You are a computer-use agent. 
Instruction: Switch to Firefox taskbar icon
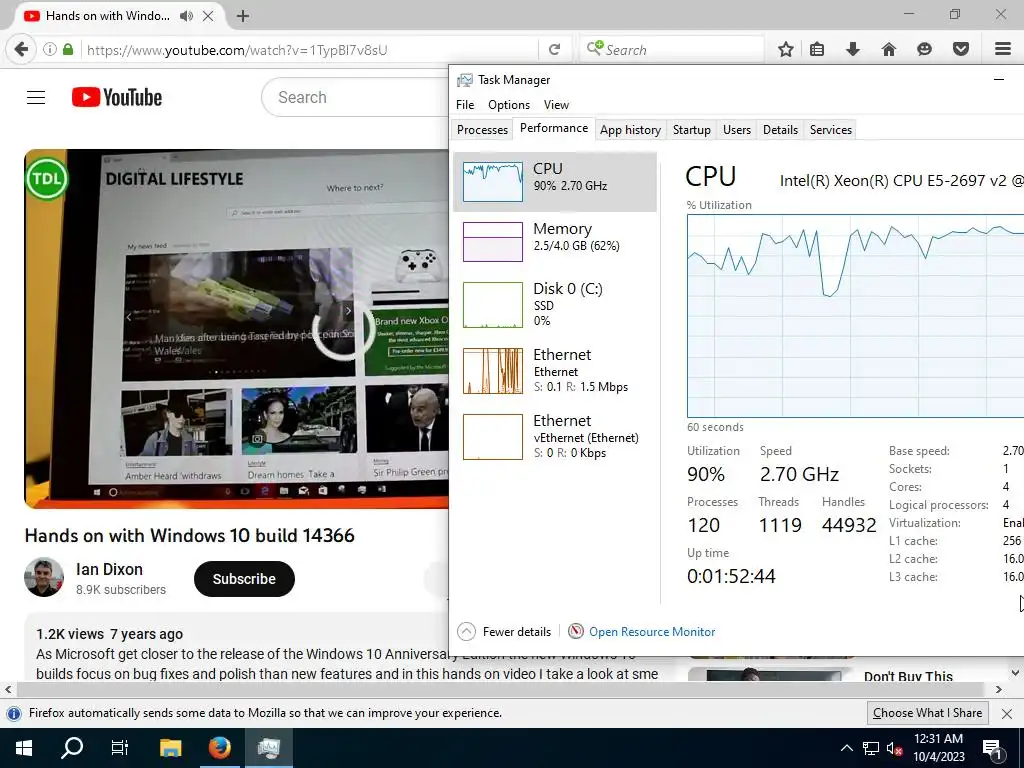coord(219,748)
